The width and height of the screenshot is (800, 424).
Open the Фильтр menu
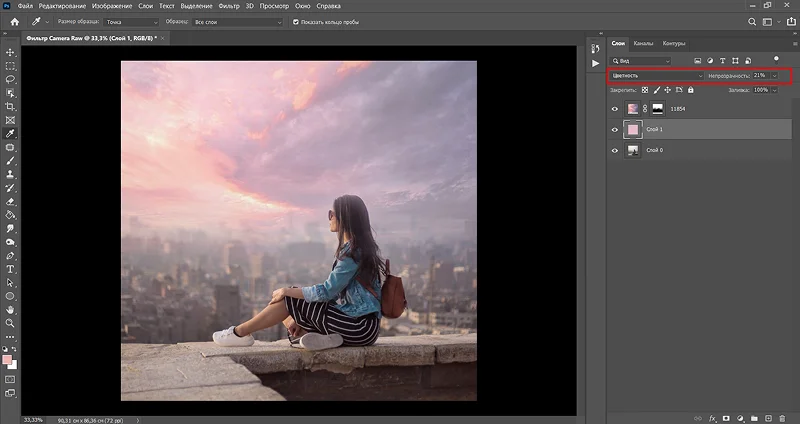tap(229, 6)
